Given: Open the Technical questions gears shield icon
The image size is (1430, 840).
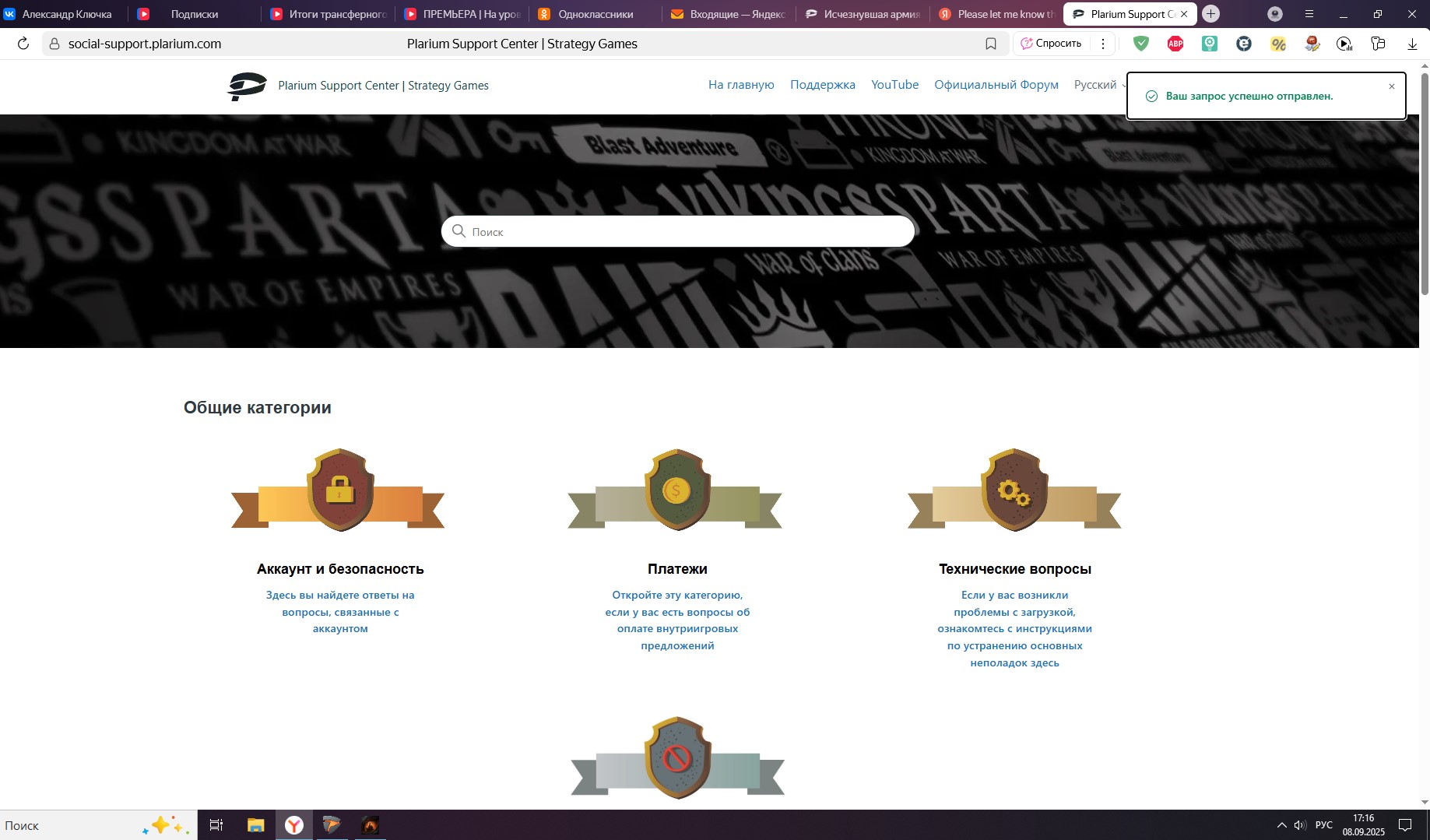Looking at the screenshot, I should [x=1014, y=490].
